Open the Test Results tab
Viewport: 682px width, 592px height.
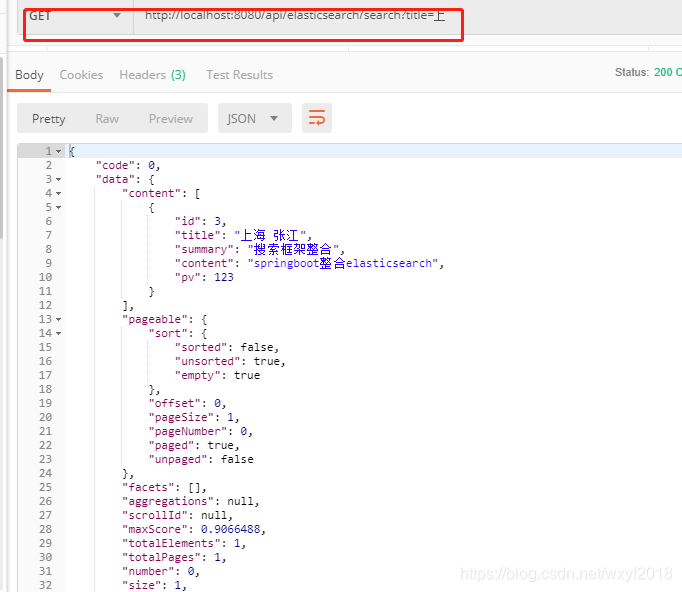coord(239,75)
